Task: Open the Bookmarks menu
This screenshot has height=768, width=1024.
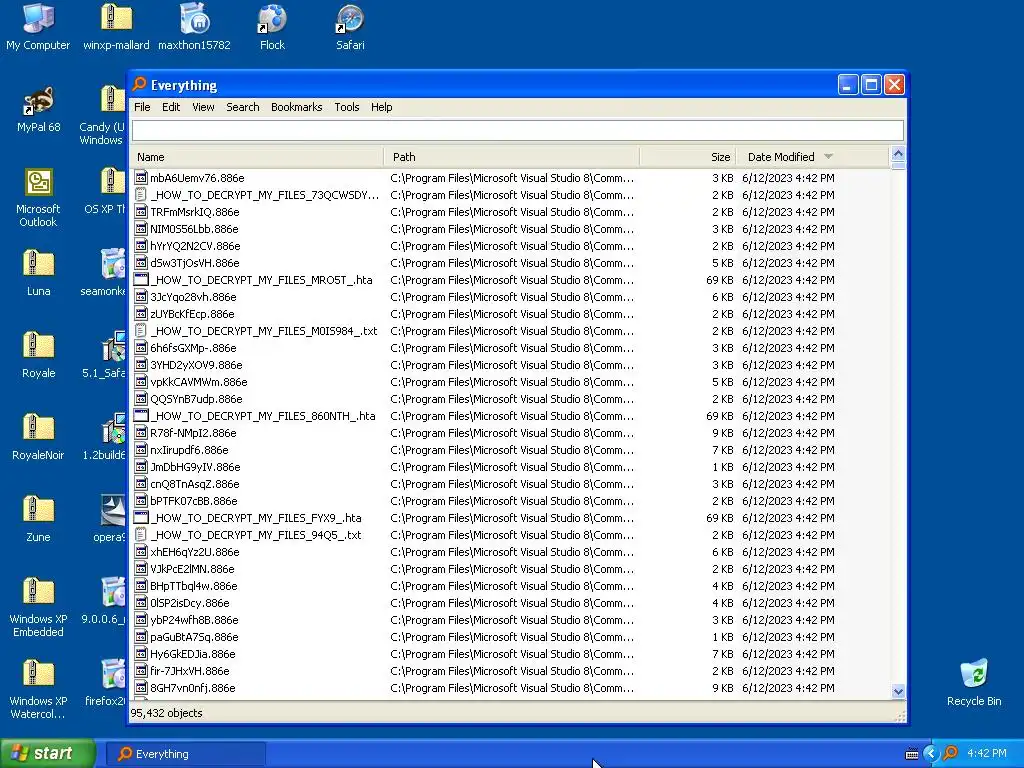Action: tap(296, 107)
